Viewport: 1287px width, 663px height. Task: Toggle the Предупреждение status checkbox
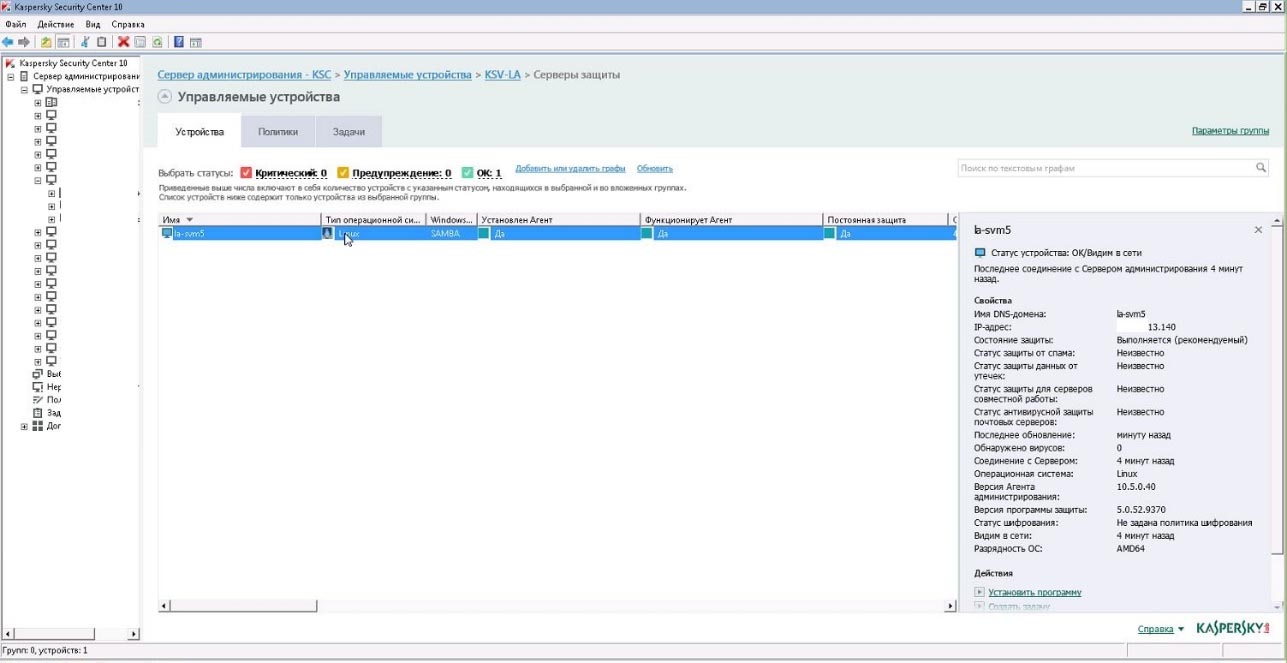(x=343, y=173)
